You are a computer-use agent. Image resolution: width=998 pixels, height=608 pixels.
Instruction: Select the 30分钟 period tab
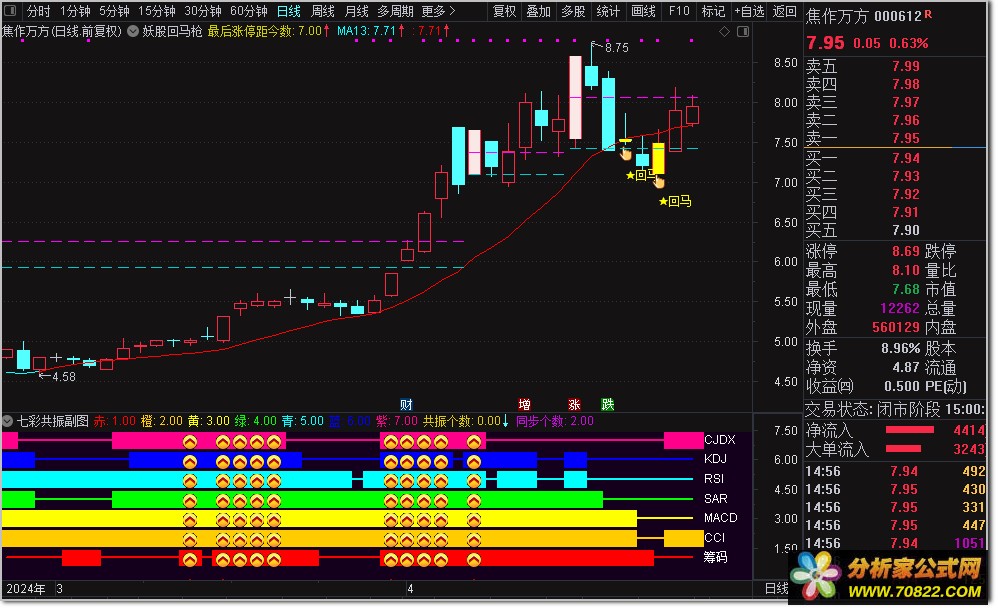[x=203, y=11]
